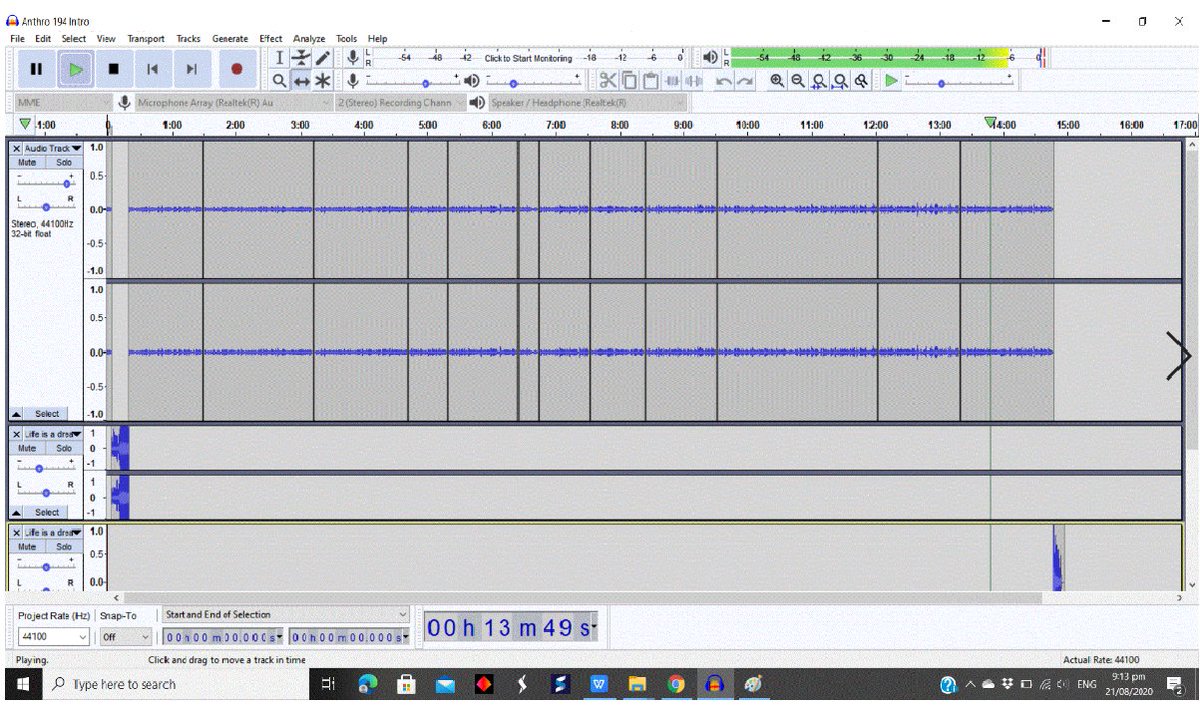
Task: Enable the Multi-Tool mode
Action: point(320,80)
